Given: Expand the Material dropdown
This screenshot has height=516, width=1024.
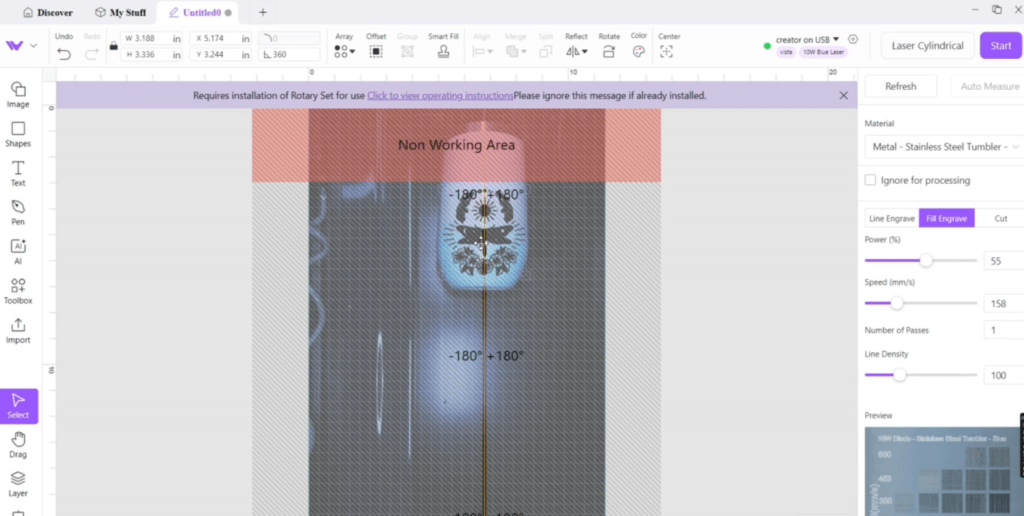Looking at the screenshot, I should point(942,147).
